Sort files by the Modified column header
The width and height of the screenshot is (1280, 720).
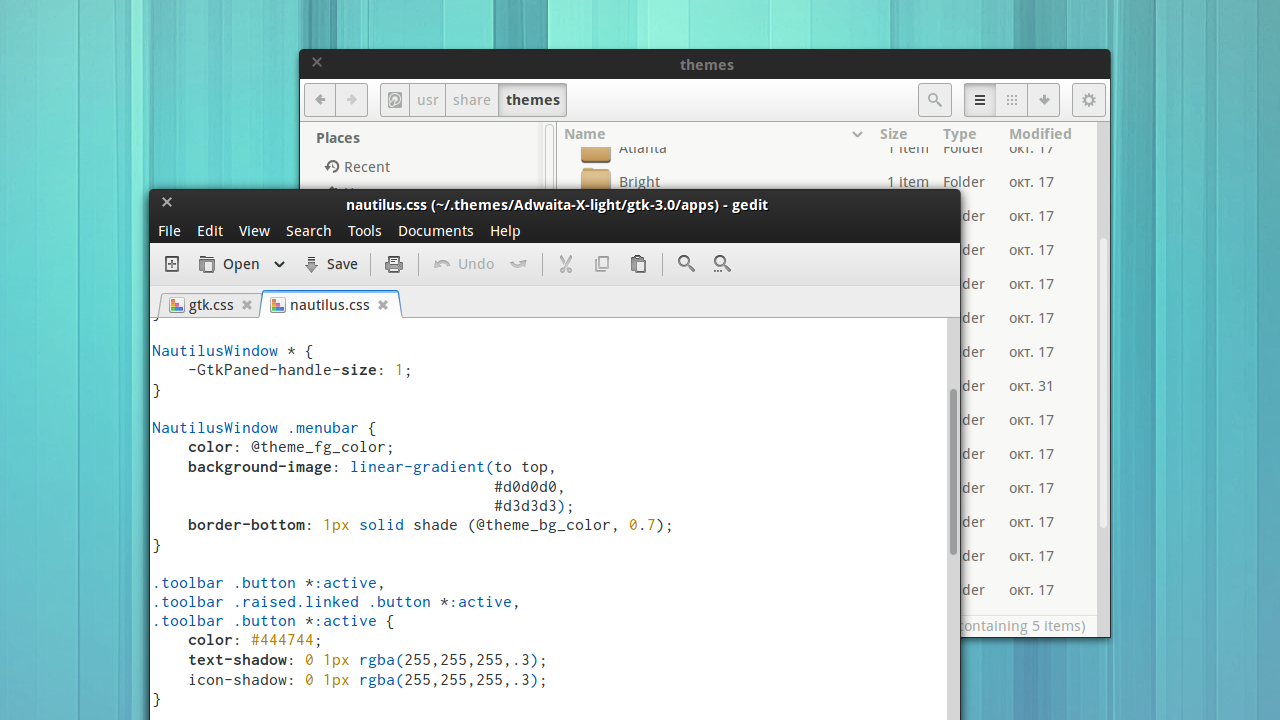[1040, 134]
